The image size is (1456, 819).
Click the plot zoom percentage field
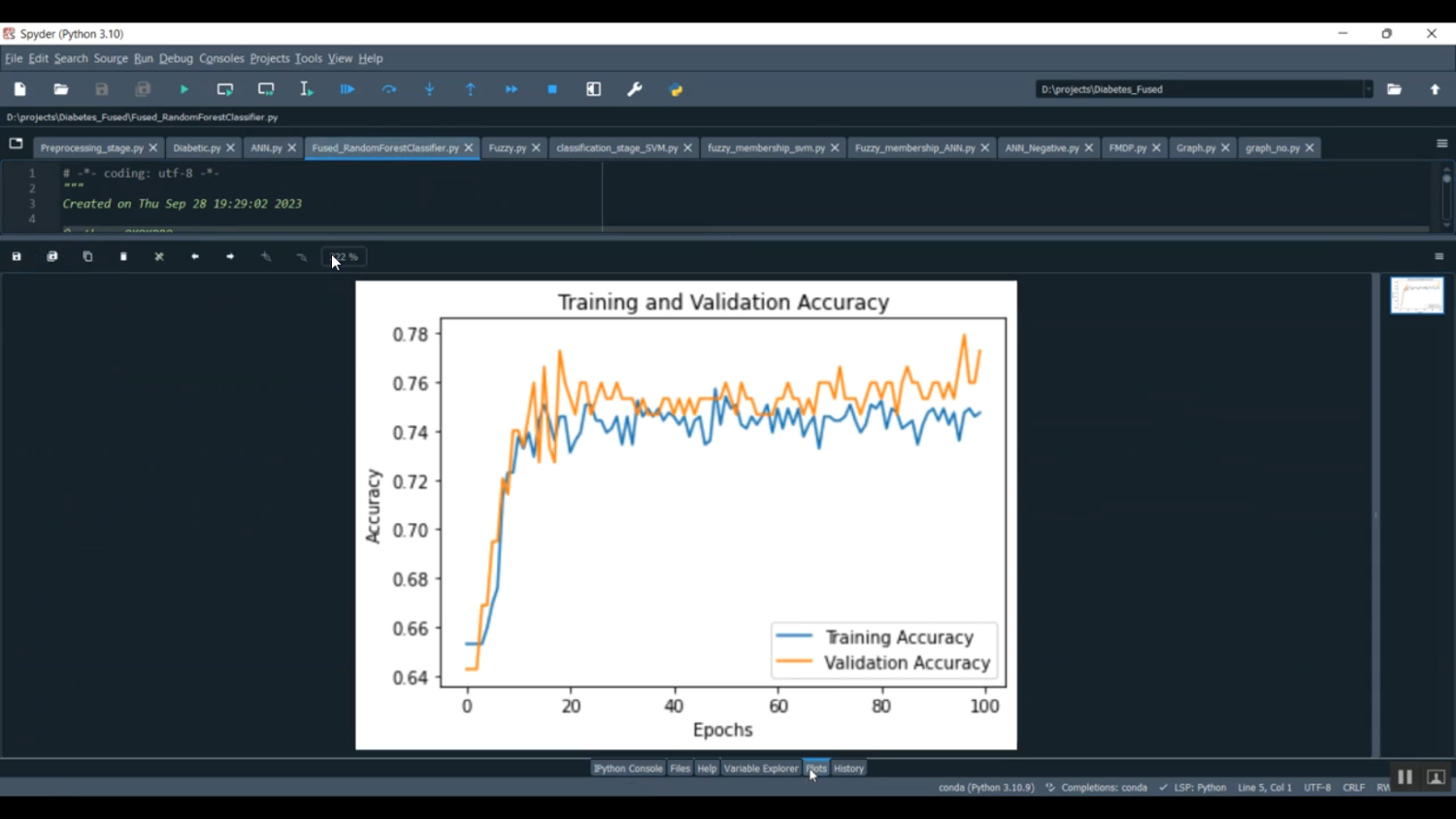[345, 257]
